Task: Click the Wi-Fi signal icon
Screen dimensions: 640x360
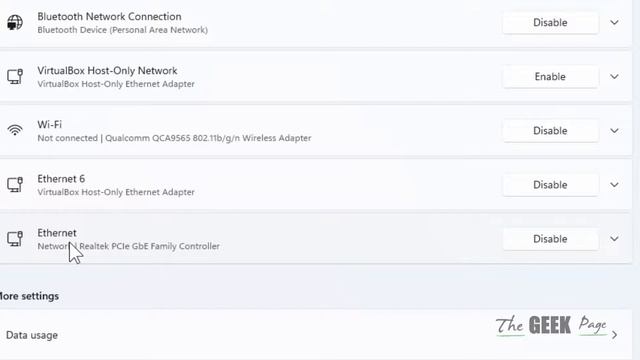Action: pyautogui.click(x=15, y=130)
